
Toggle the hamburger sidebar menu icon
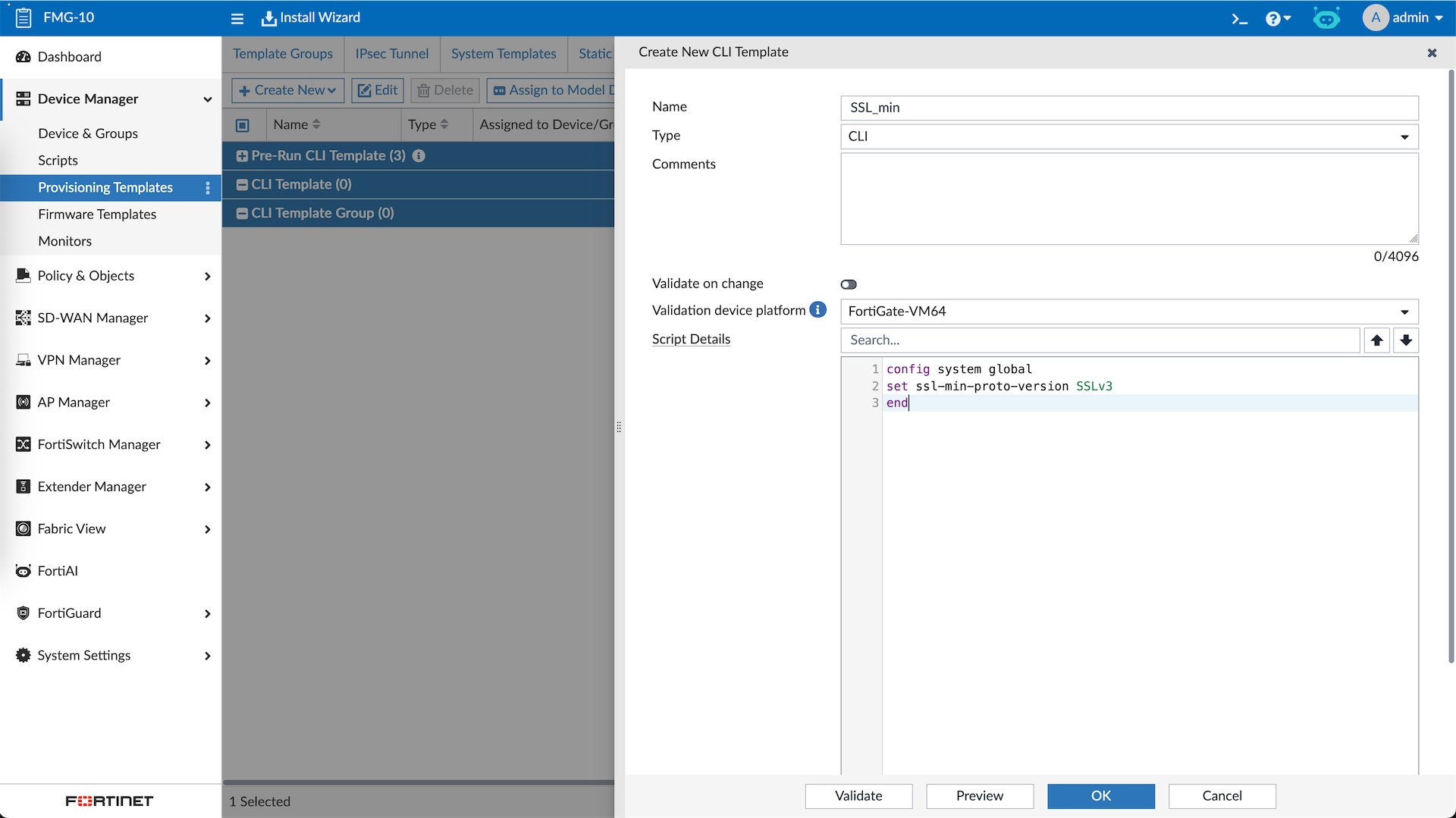(x=237, y=18)
